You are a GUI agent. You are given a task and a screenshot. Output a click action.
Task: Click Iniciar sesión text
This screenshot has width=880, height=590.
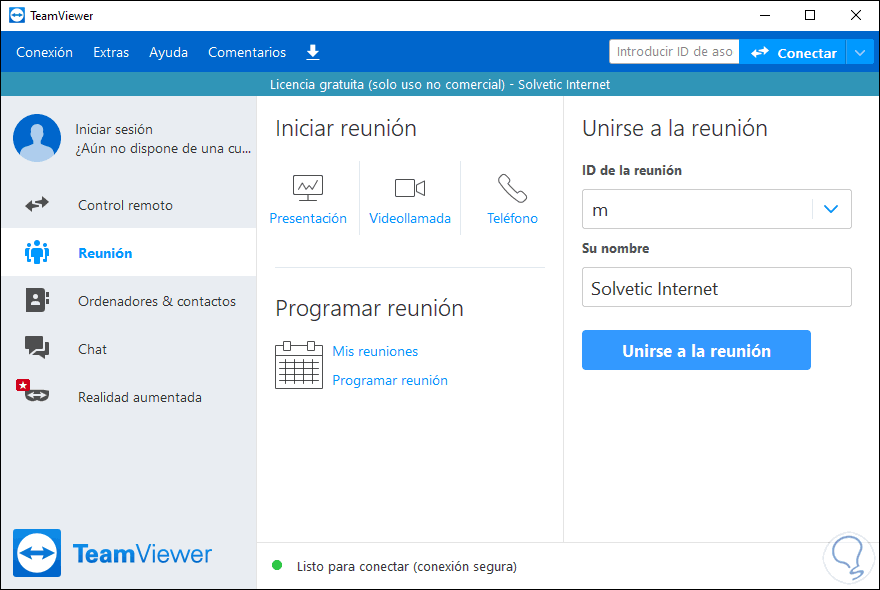114,129
